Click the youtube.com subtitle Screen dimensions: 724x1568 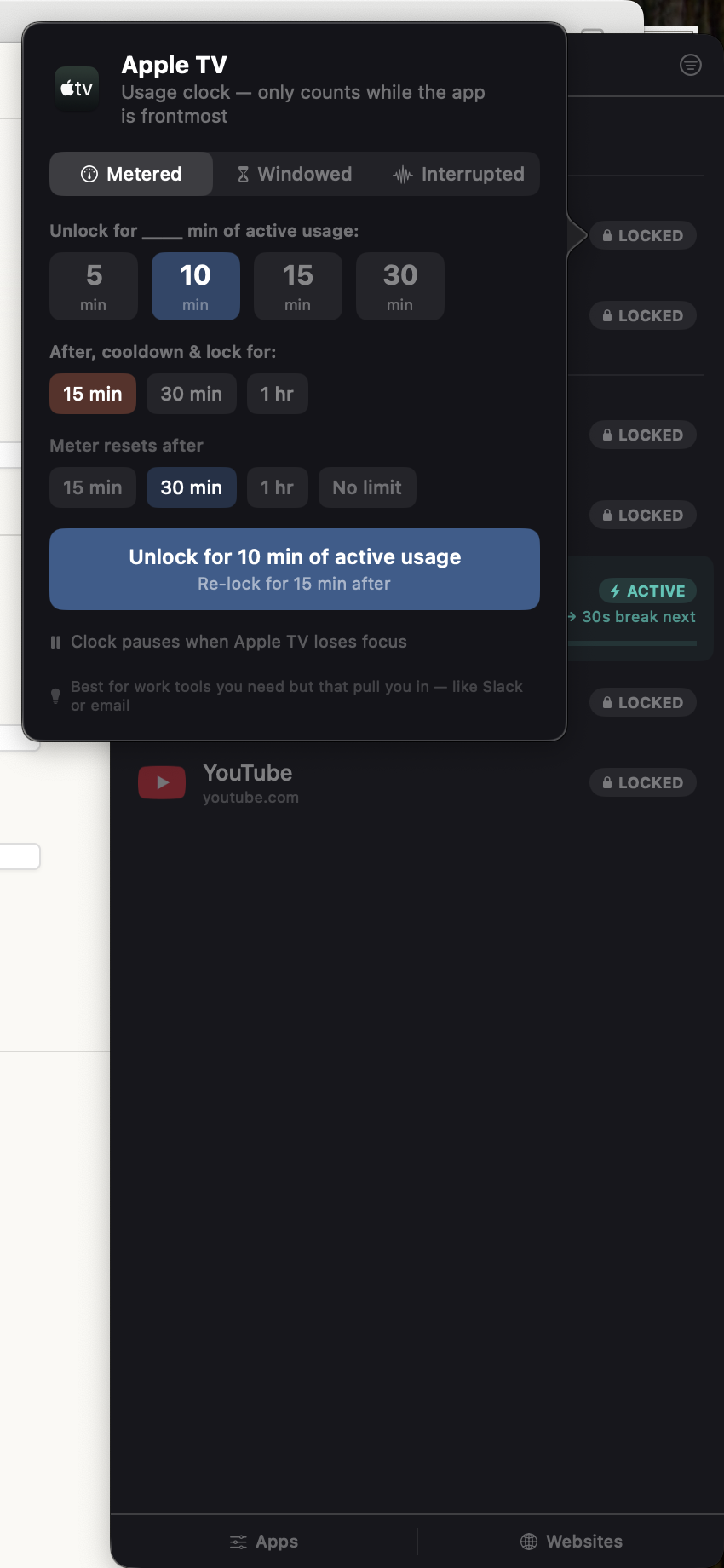tap(250, 798)
